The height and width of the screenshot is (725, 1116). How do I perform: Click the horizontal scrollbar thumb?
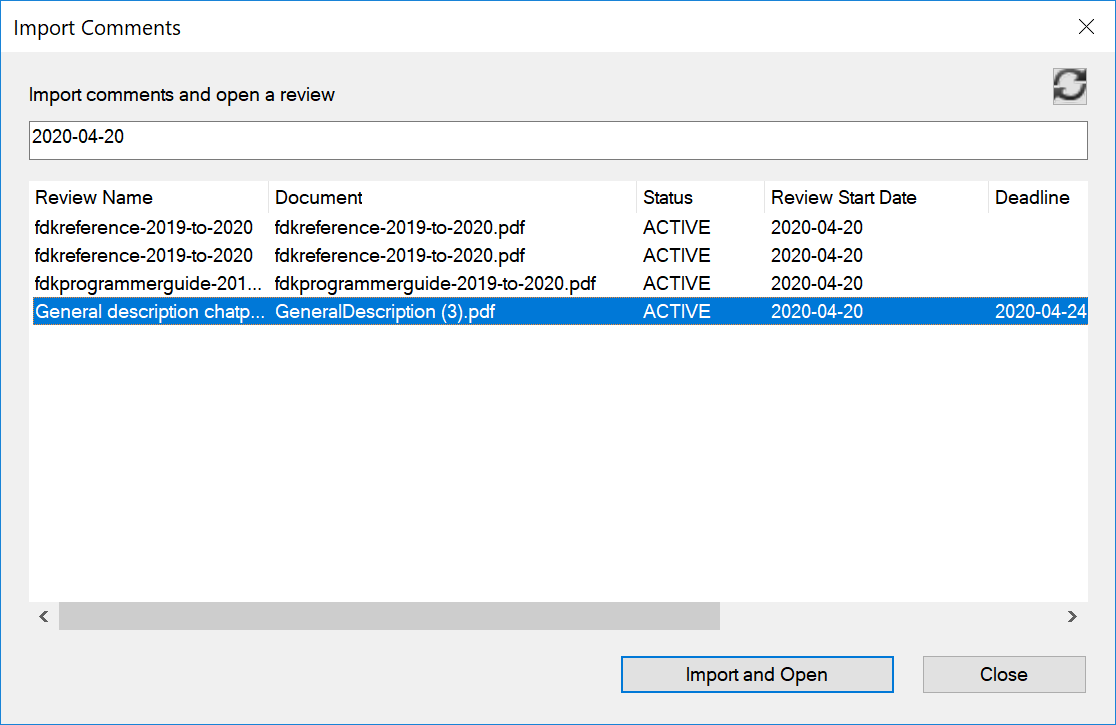[389, 617]
